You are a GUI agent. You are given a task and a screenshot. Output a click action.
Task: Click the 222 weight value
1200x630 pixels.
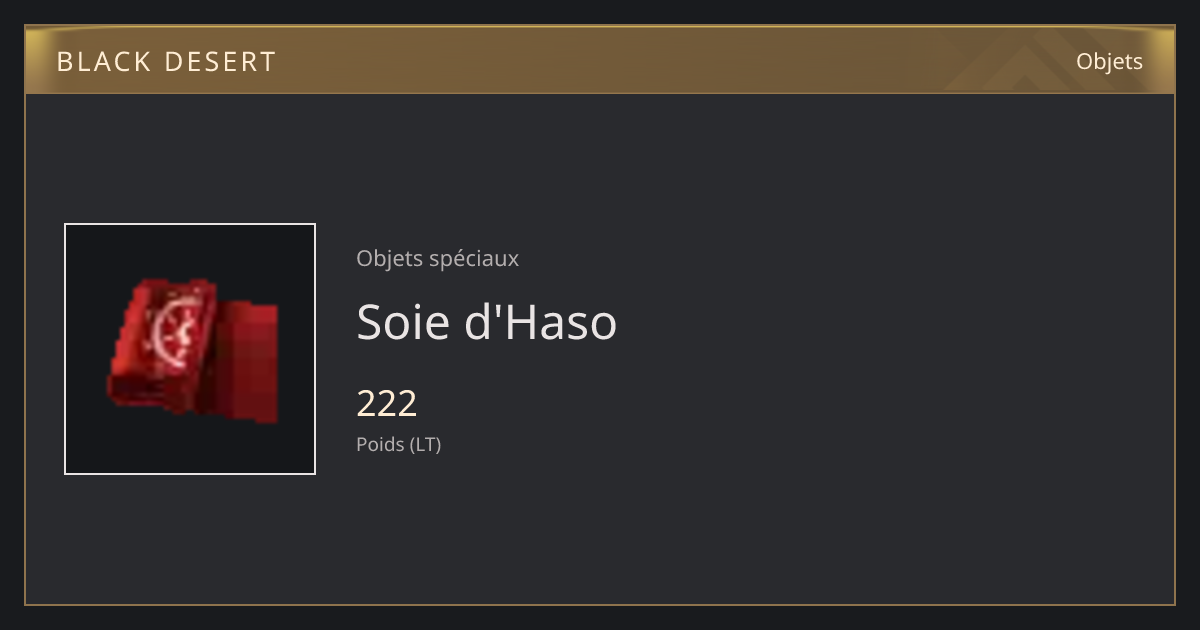coord(386,404)
